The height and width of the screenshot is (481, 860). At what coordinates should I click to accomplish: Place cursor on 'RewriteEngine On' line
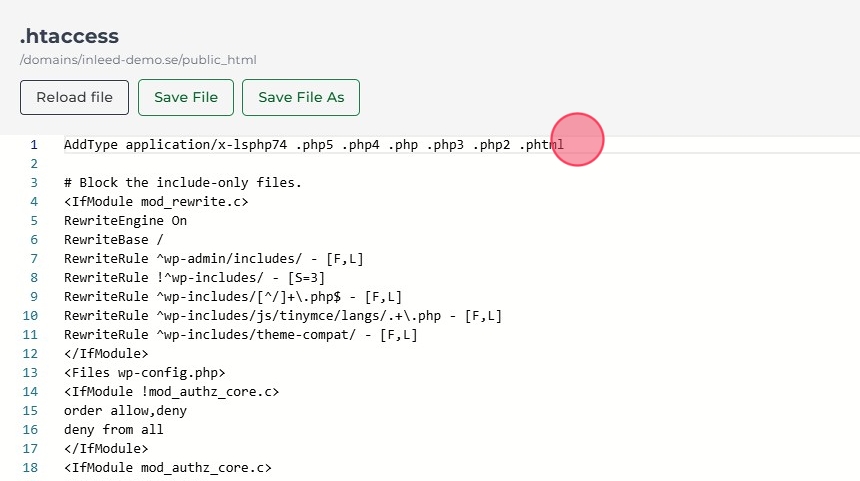pyautogui.click(x=125, y=221)
